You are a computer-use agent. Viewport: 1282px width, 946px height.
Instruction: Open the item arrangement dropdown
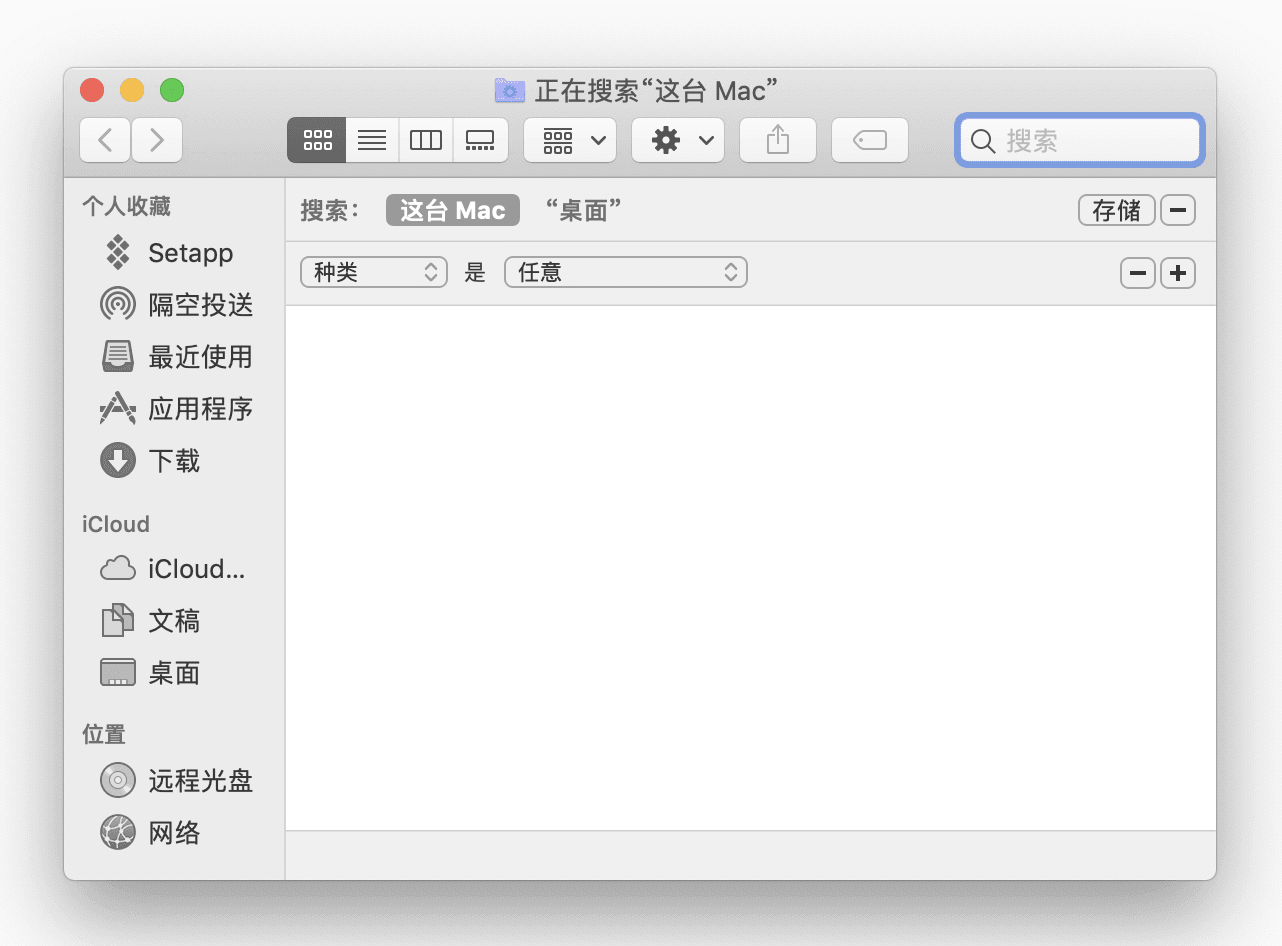click(569, 140)
